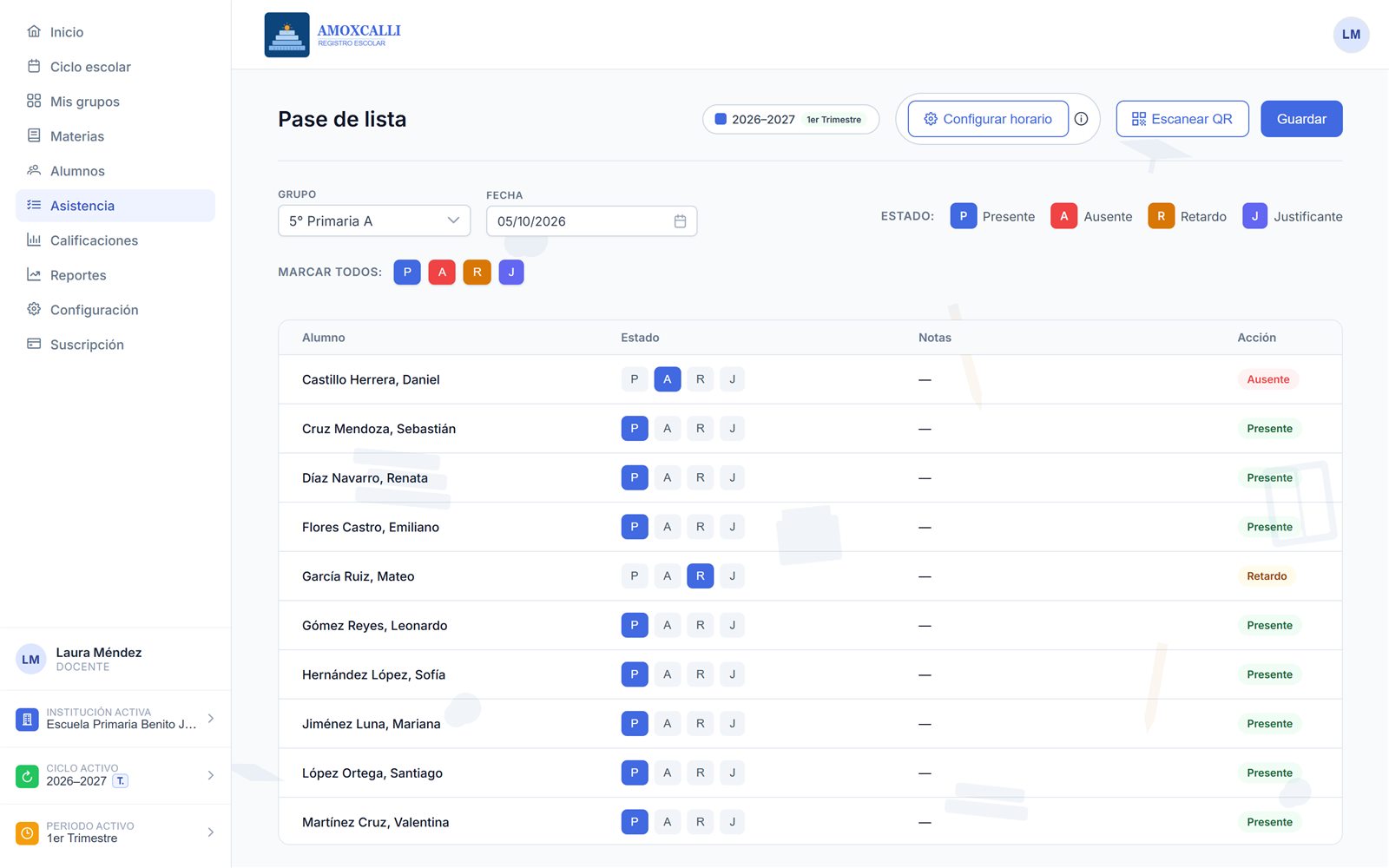
Task: Mark García Ruiz, Mateo as Presente (P)
Action: pos(635,576)
